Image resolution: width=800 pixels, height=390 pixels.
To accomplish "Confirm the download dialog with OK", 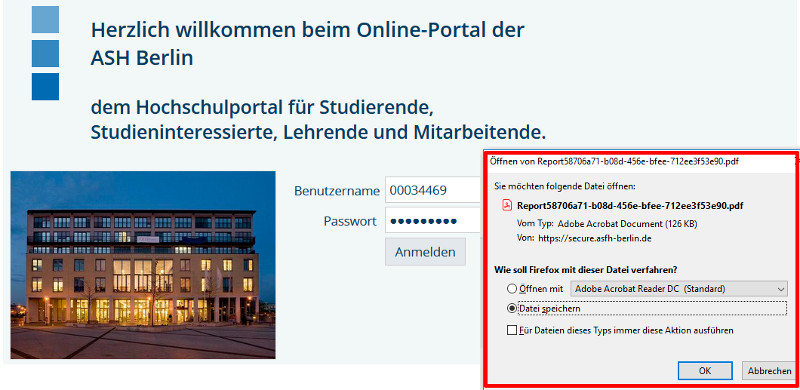I will pyautogui.click(x=705, y=371).
